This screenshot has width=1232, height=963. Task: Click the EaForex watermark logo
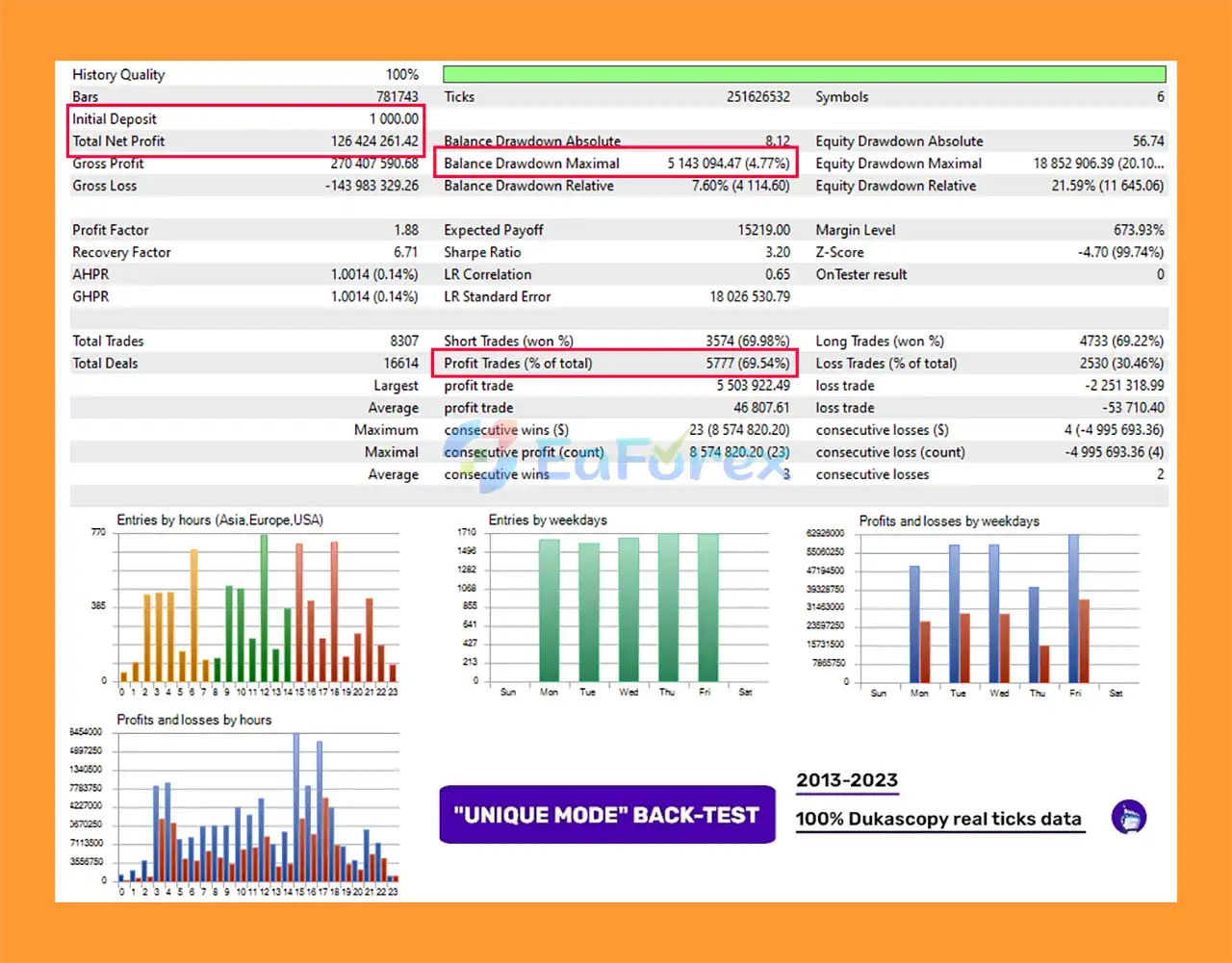tap(630, 460)
